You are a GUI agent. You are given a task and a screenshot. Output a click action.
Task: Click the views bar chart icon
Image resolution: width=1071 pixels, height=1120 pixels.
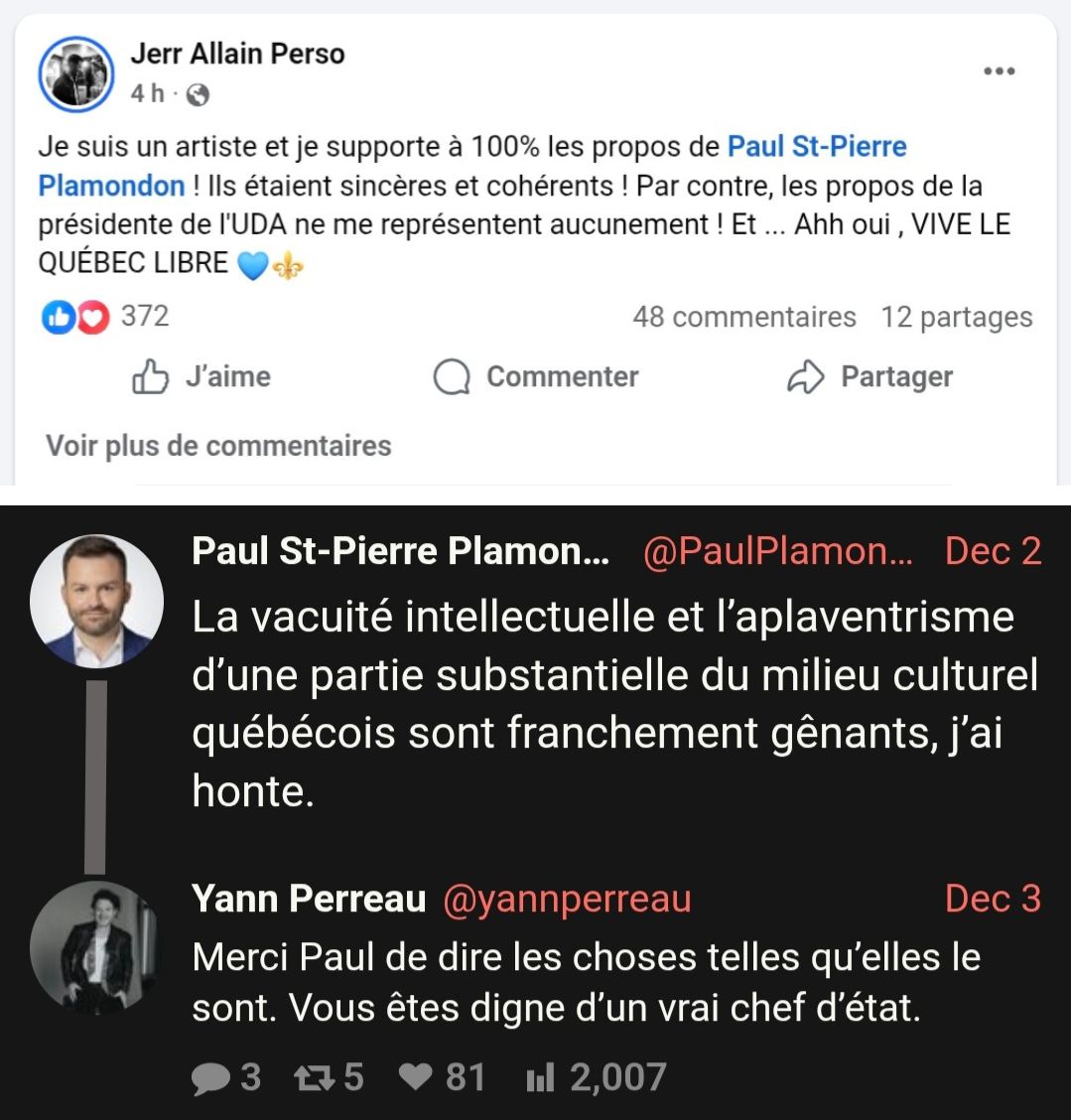coord(539,1079)
